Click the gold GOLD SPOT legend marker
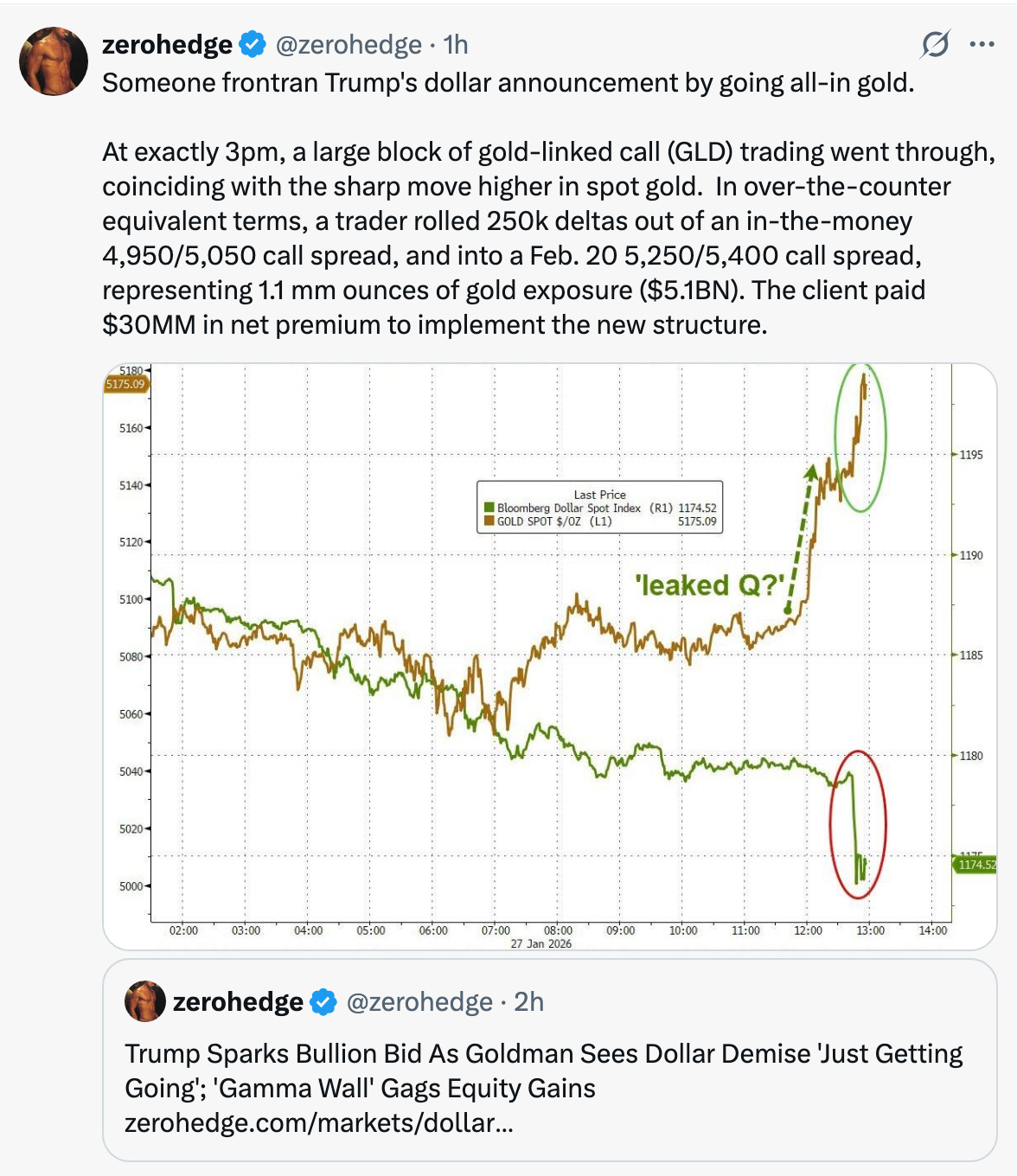This screenshot has width=1017, height=1176. 489,521
